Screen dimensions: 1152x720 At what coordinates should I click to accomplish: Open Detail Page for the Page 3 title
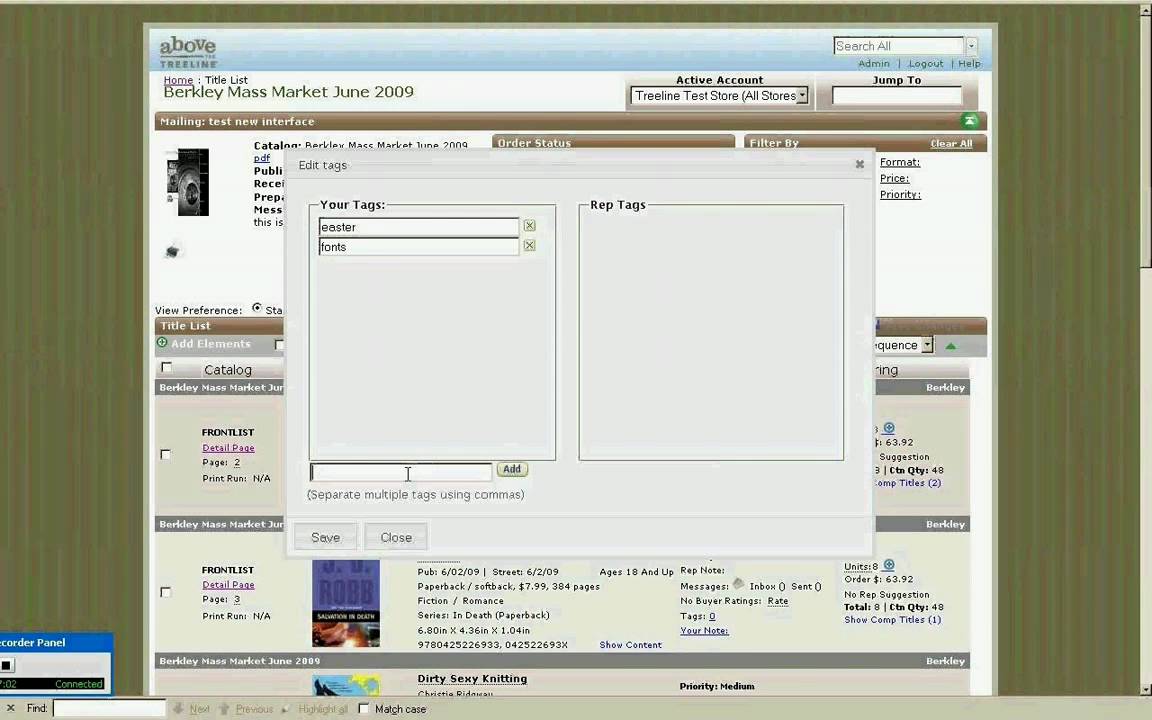(228, 585)
